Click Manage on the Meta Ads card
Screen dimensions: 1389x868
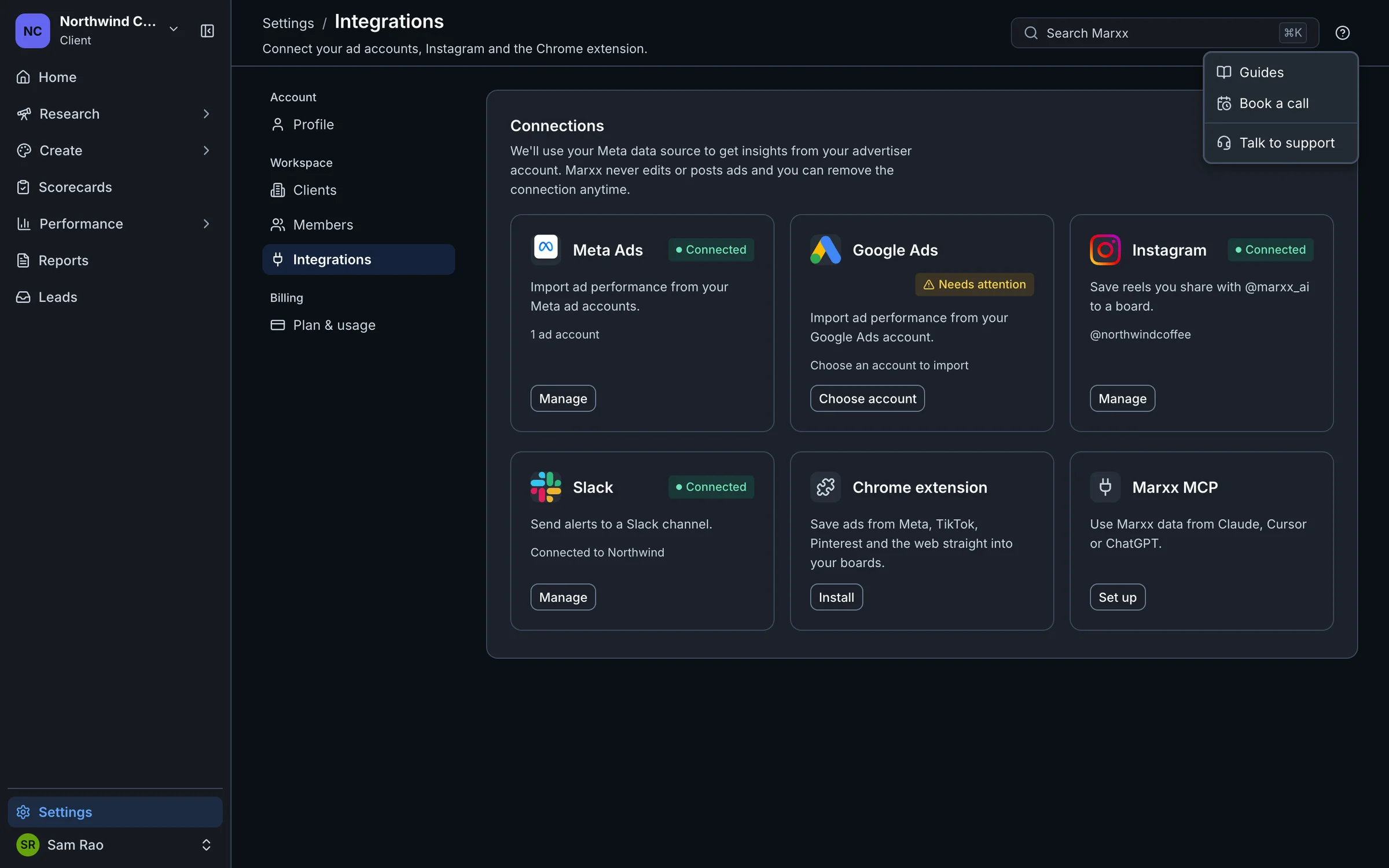pos(563,398)
